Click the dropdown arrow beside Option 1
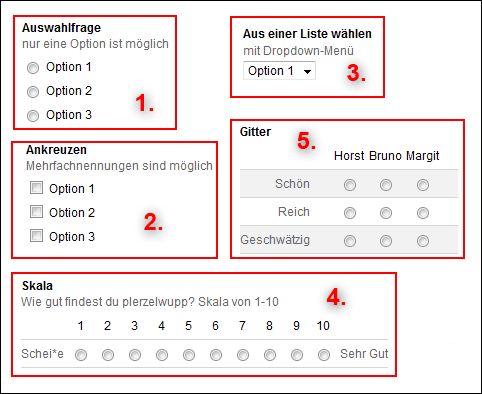 pos(307,71)
